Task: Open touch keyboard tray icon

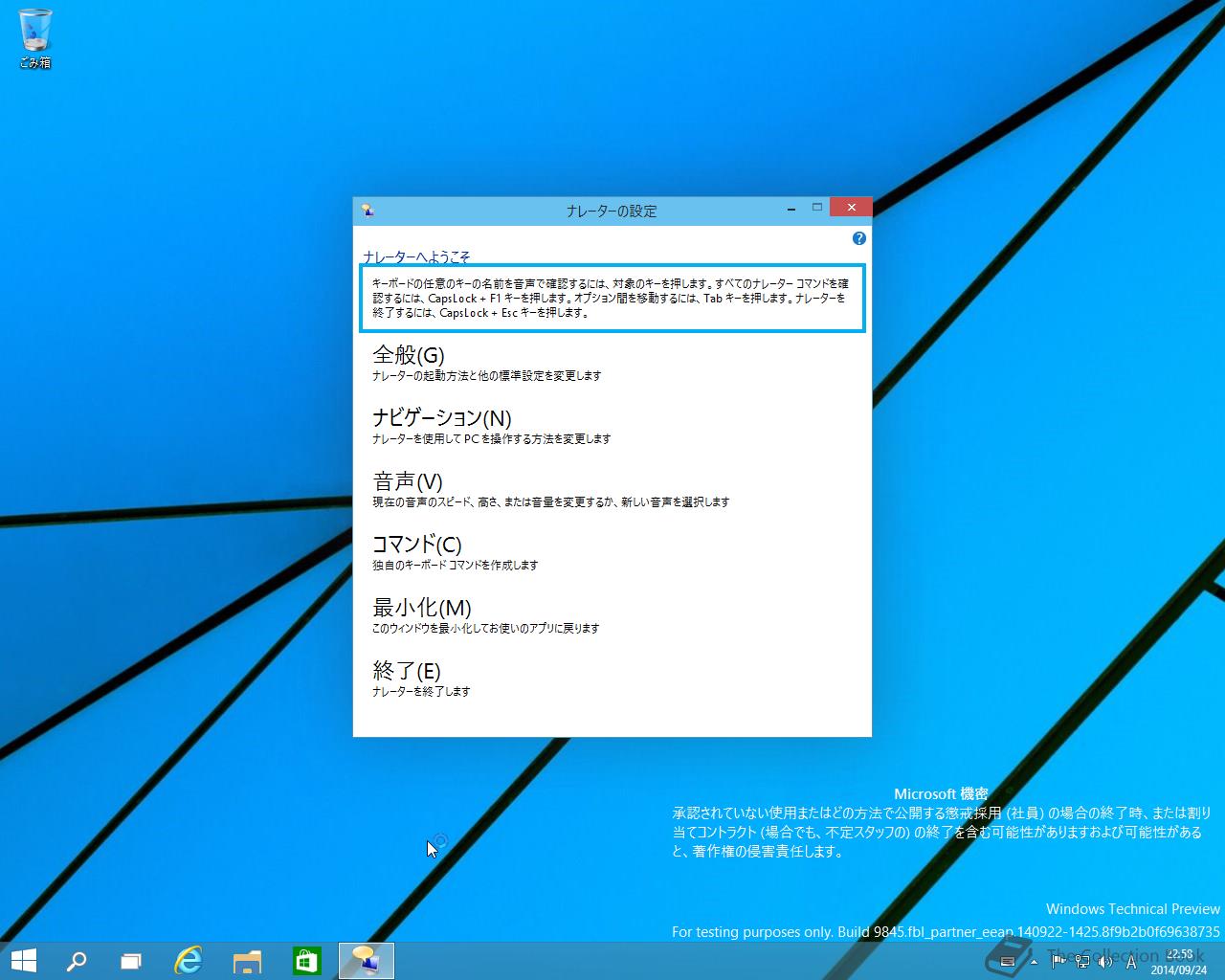Action: click(x=1008, y=962)
